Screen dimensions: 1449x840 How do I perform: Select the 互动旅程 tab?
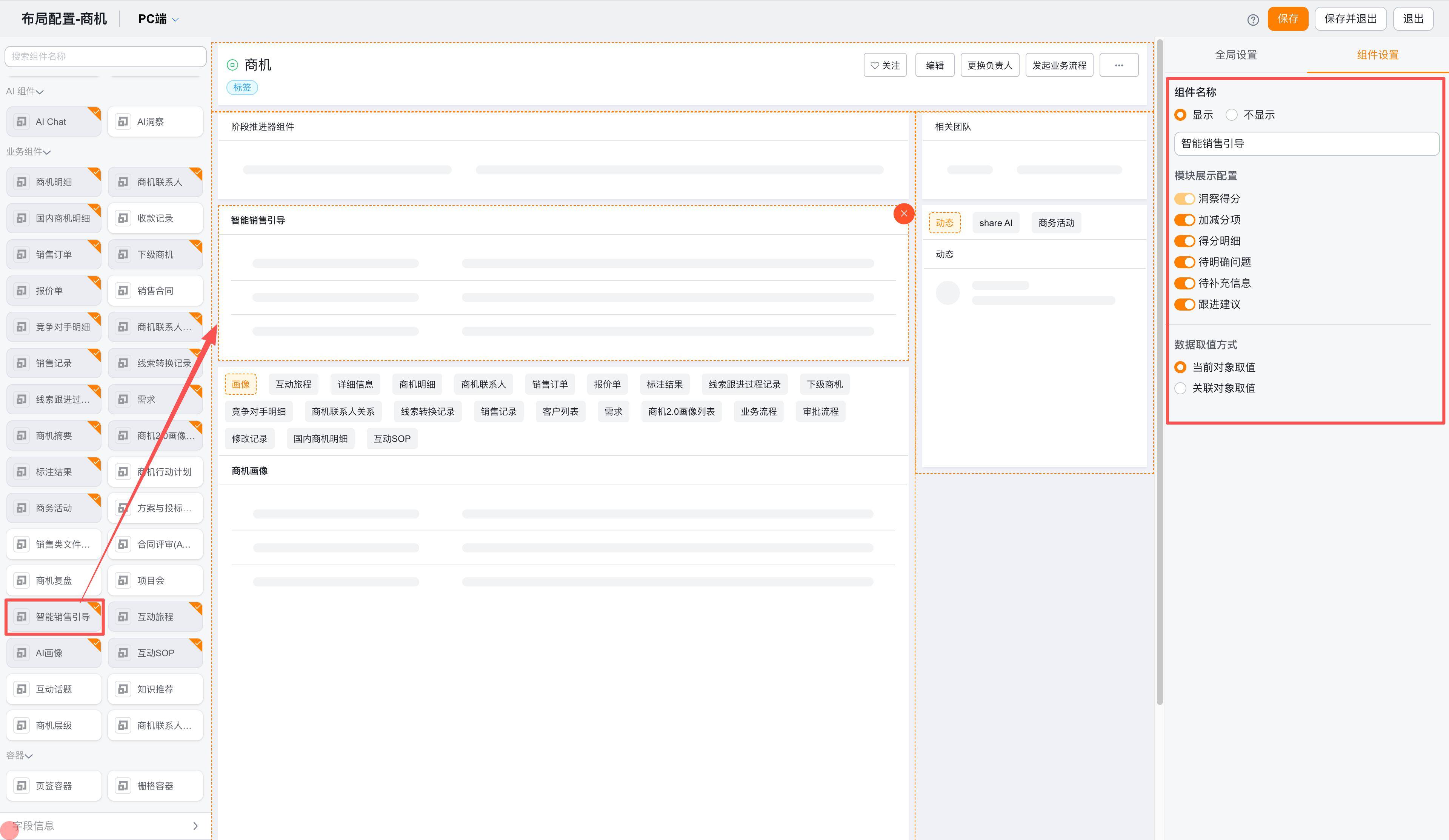[x=293, y=384]
